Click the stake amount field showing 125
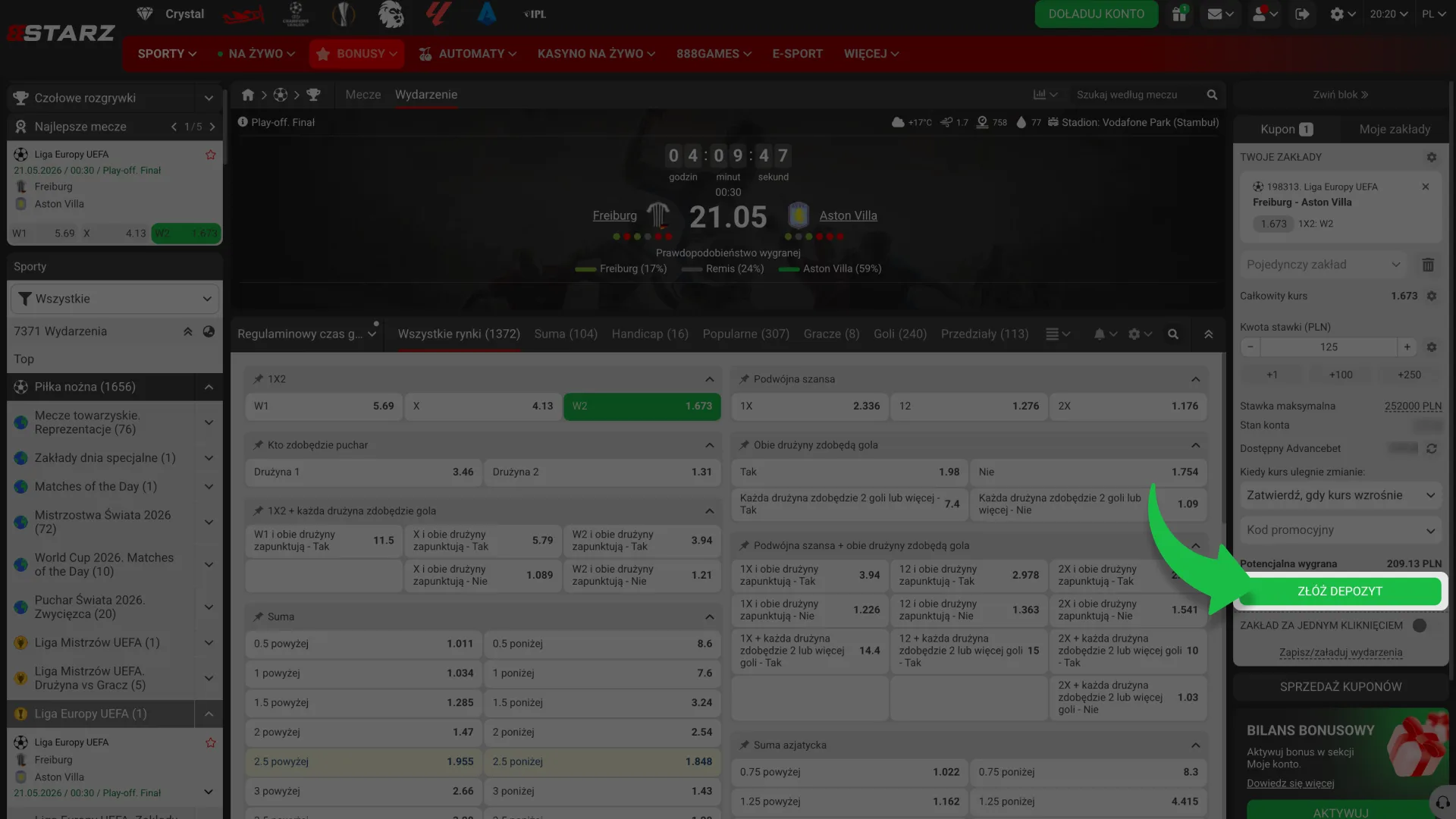 1329,347
